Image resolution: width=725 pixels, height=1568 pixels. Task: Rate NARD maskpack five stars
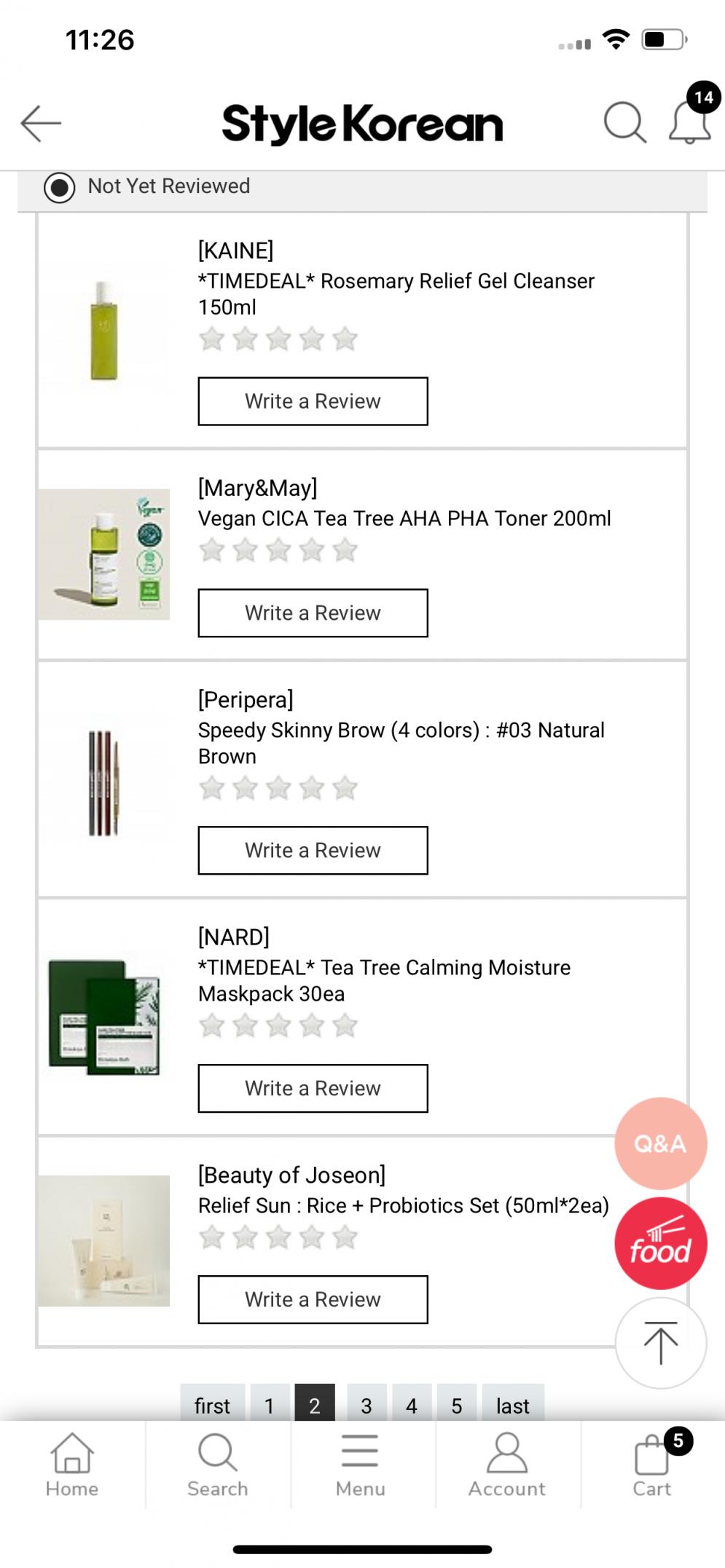pos(345,1026)
